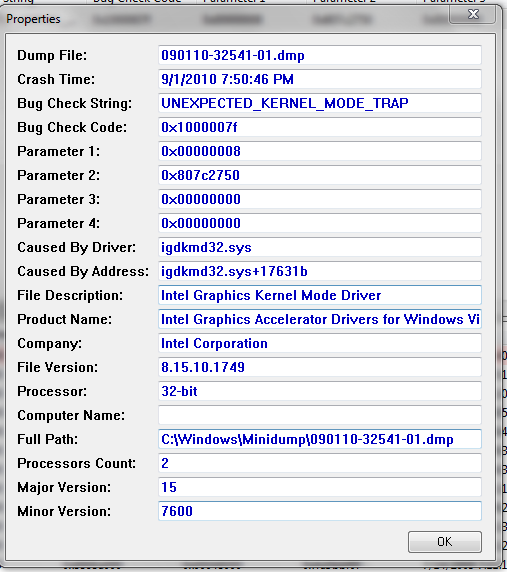Viewport: 507px width, 572px height.
Task: Select Parameter 1 field 0x00000008
Action: coord(320,151)
